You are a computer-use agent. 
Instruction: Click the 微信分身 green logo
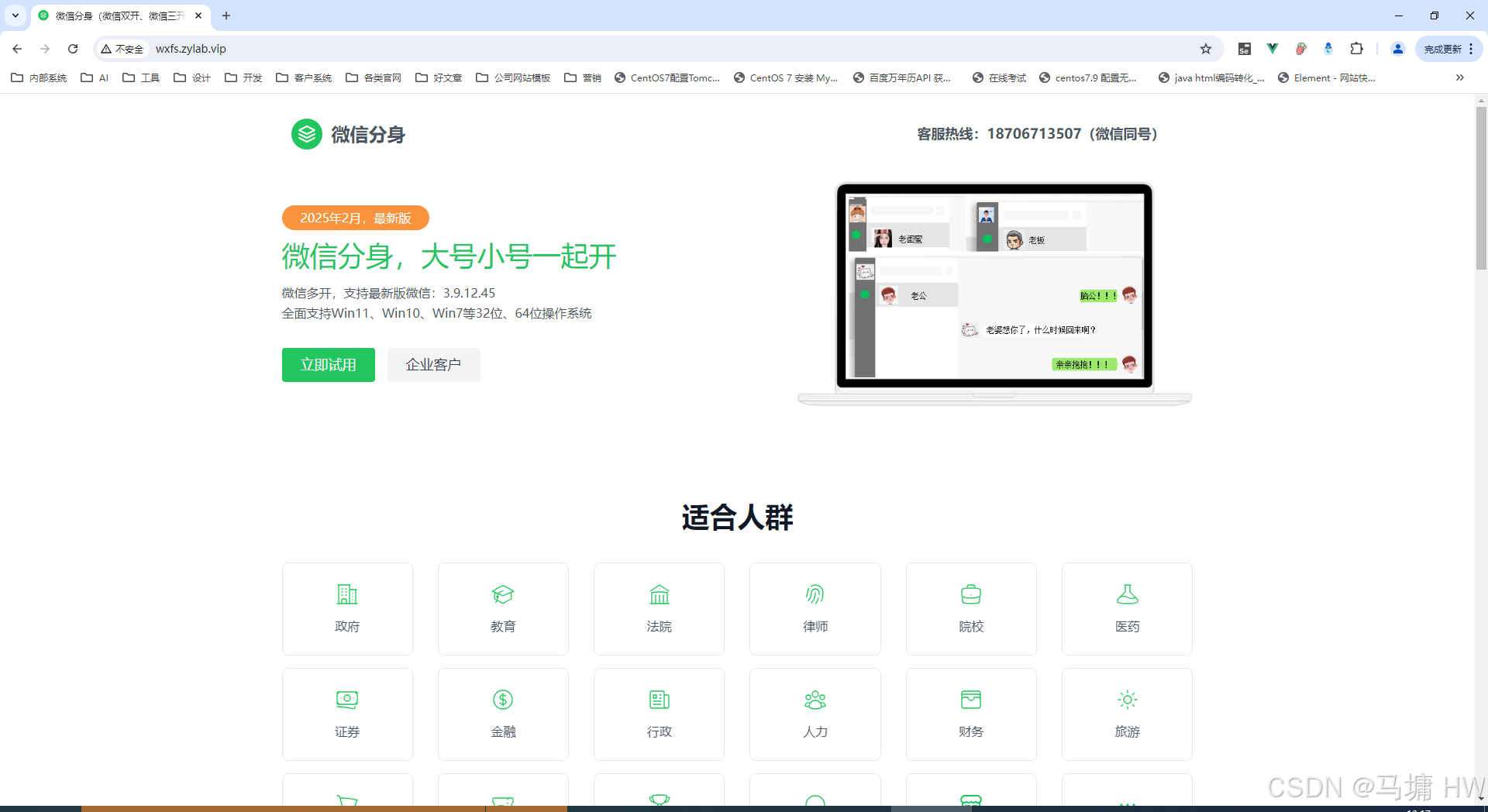point(306,134)
